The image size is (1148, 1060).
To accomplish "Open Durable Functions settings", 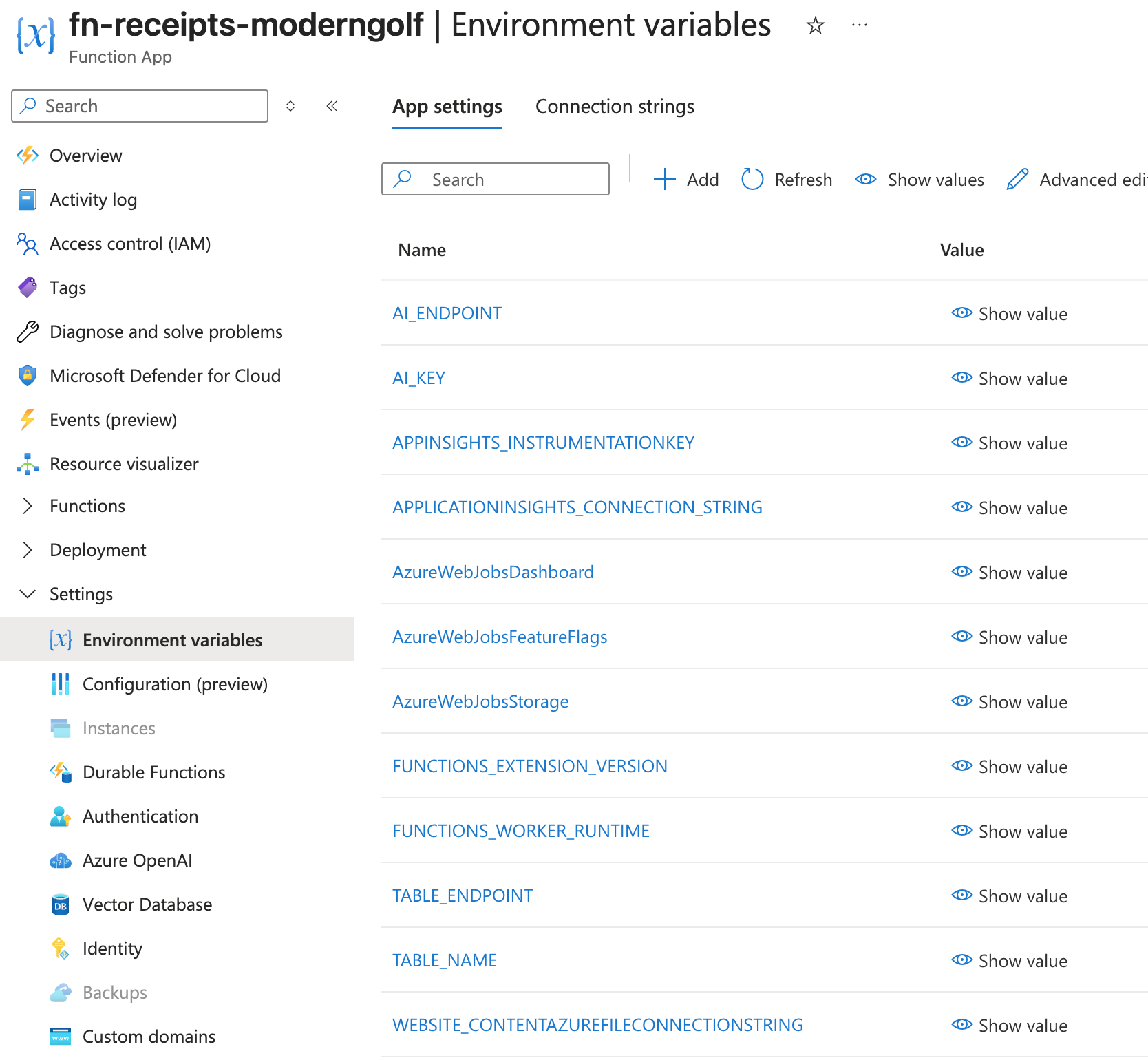I will point(153,772).
